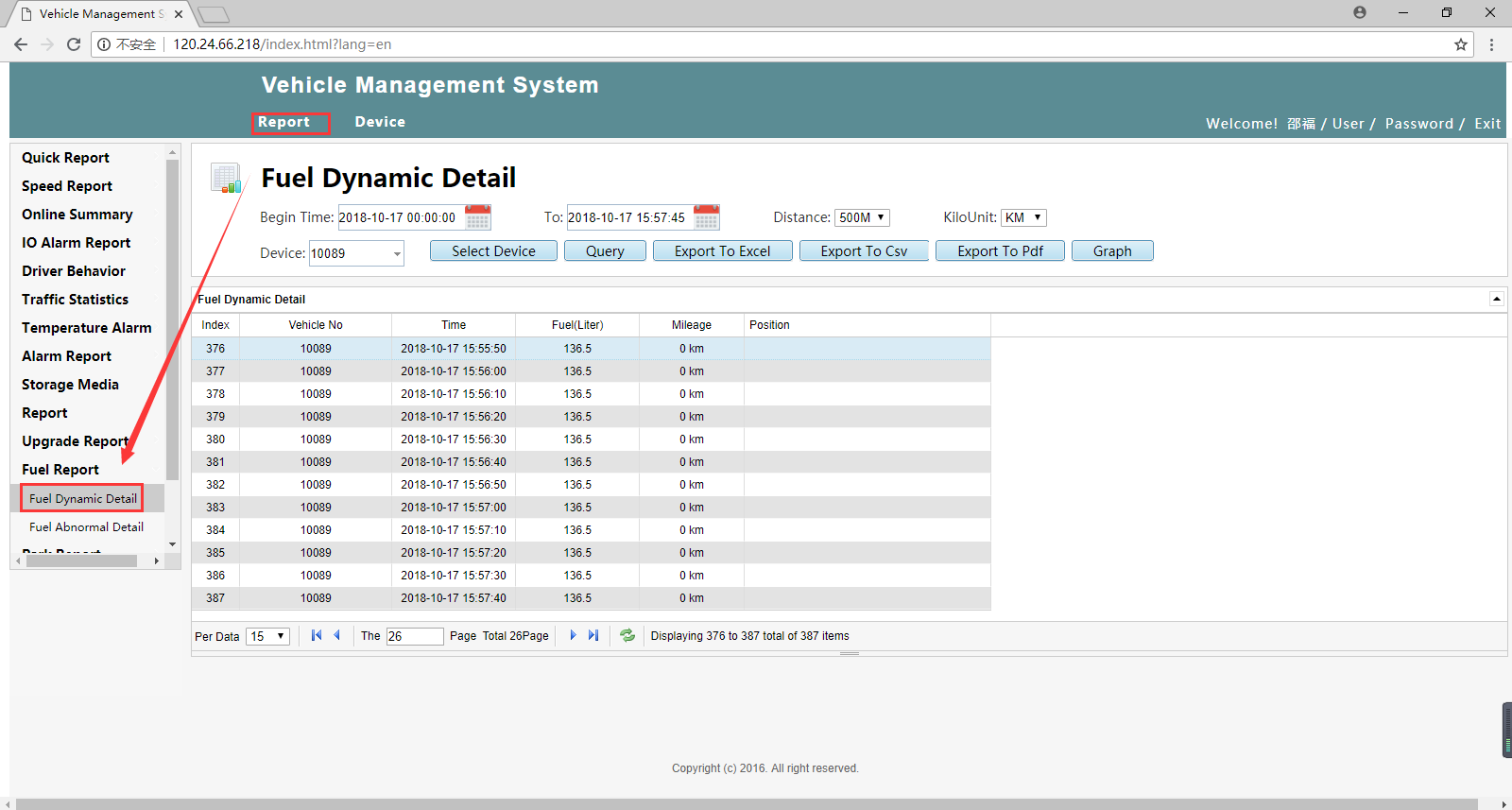Expand the Quick Report section
This screenshot has width=1512, height=810.
(65, 158)
